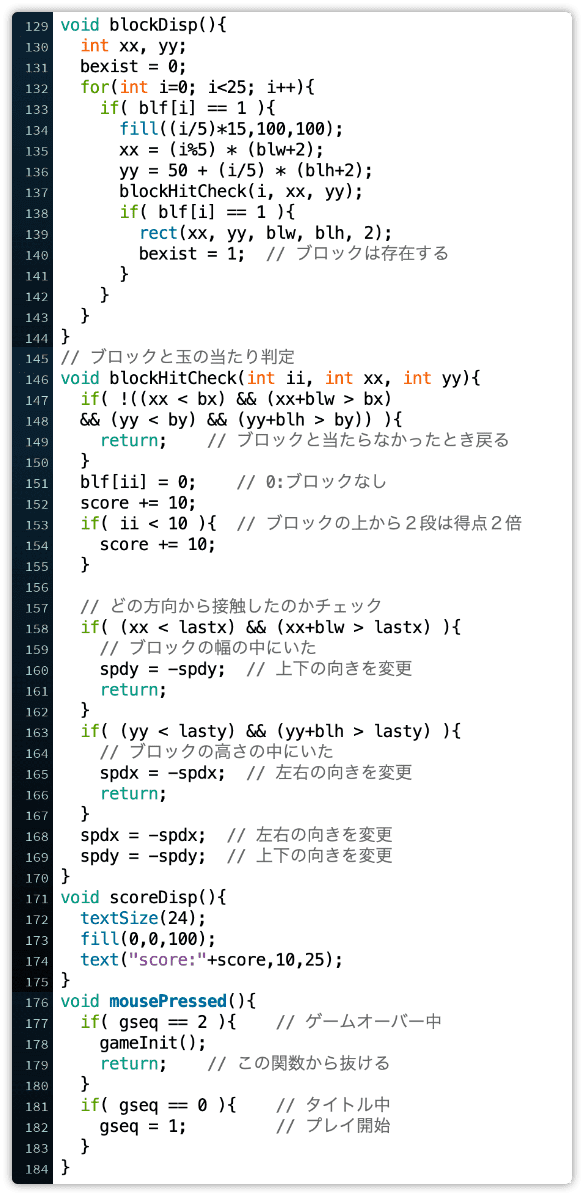Click 'void mousePressed(){' declaration

coord(159,1000)
